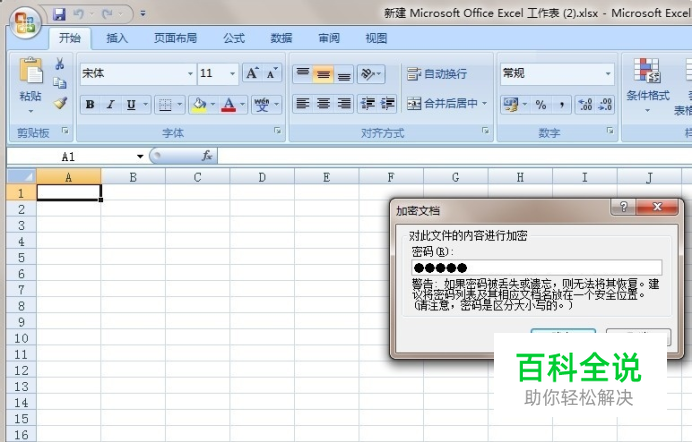Apply red font color
Viewport: 692px width, 442px height.
click(229, 105)
